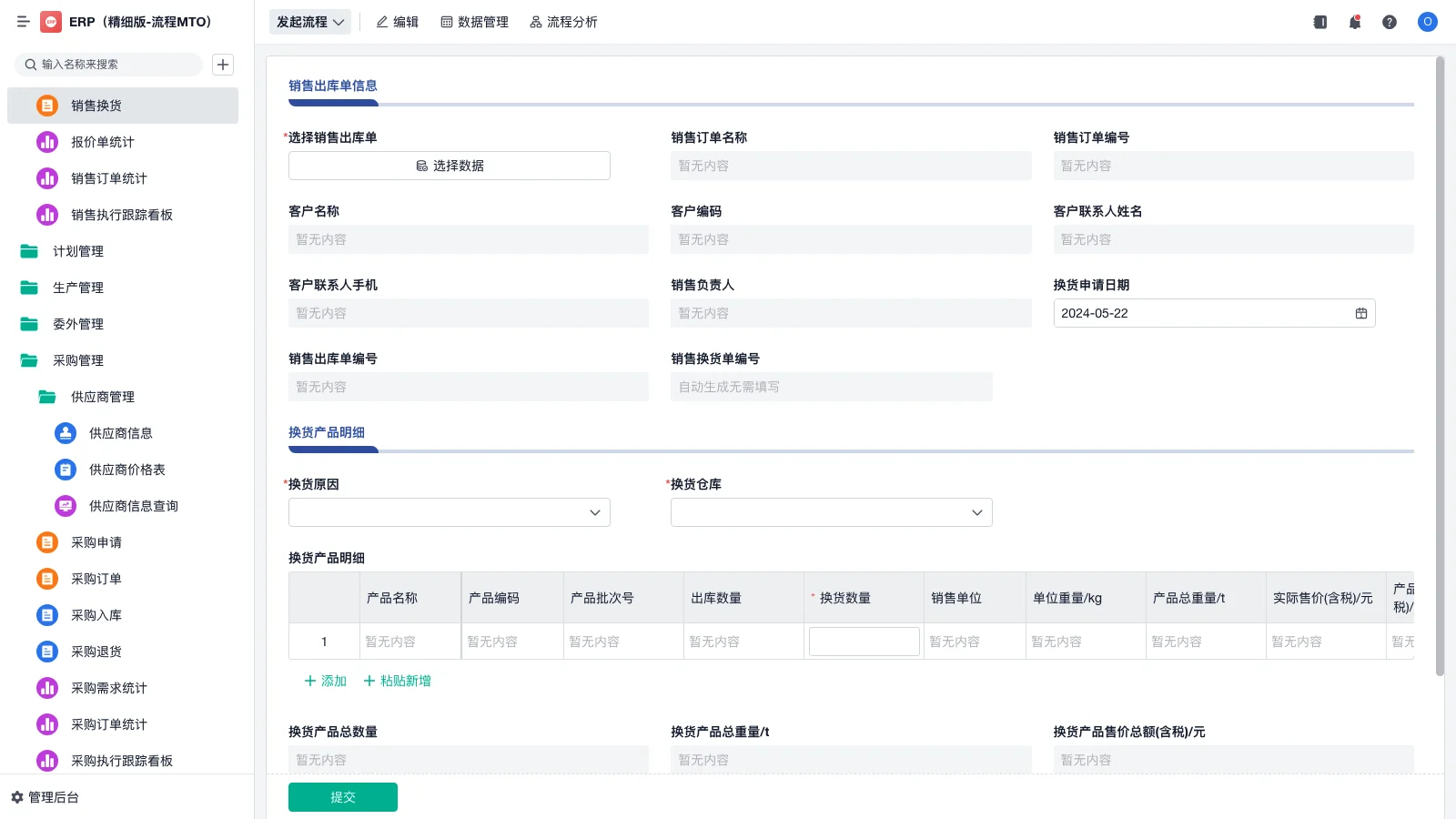Click the 管理后台 gear option
Screen dimensions: 1456x819
[x=49, y=797]
